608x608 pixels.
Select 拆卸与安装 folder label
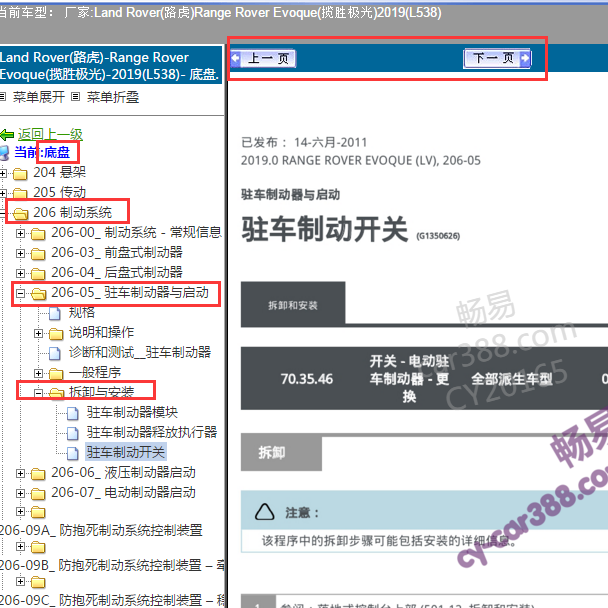102,392
